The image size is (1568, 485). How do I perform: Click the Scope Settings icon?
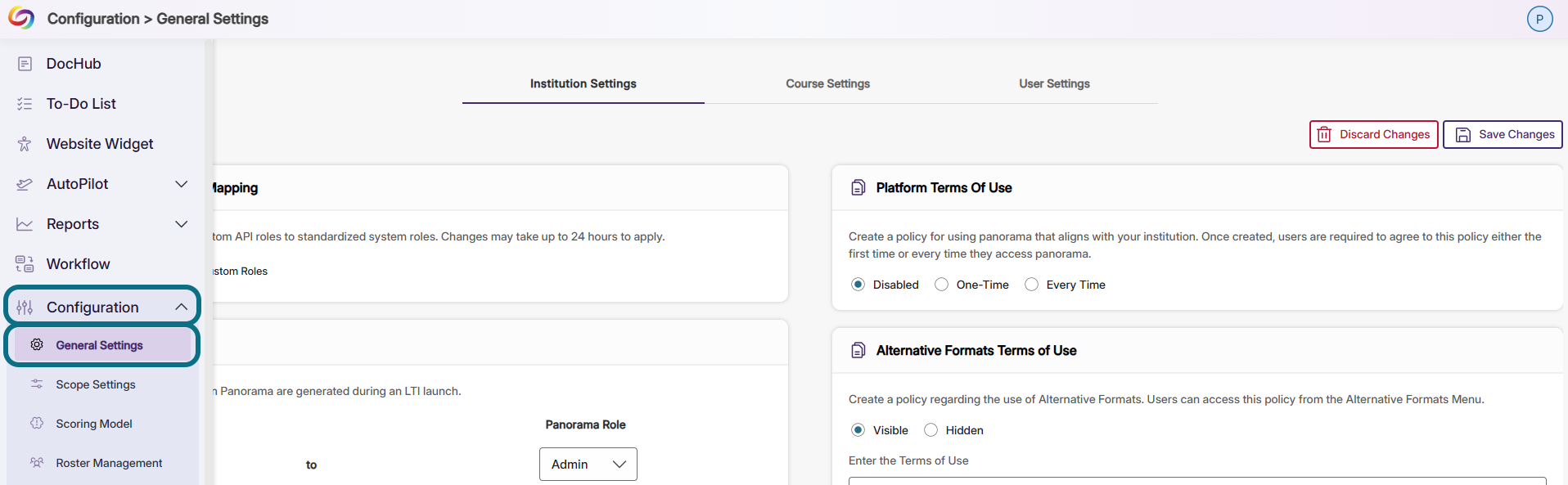pos(37,384)
